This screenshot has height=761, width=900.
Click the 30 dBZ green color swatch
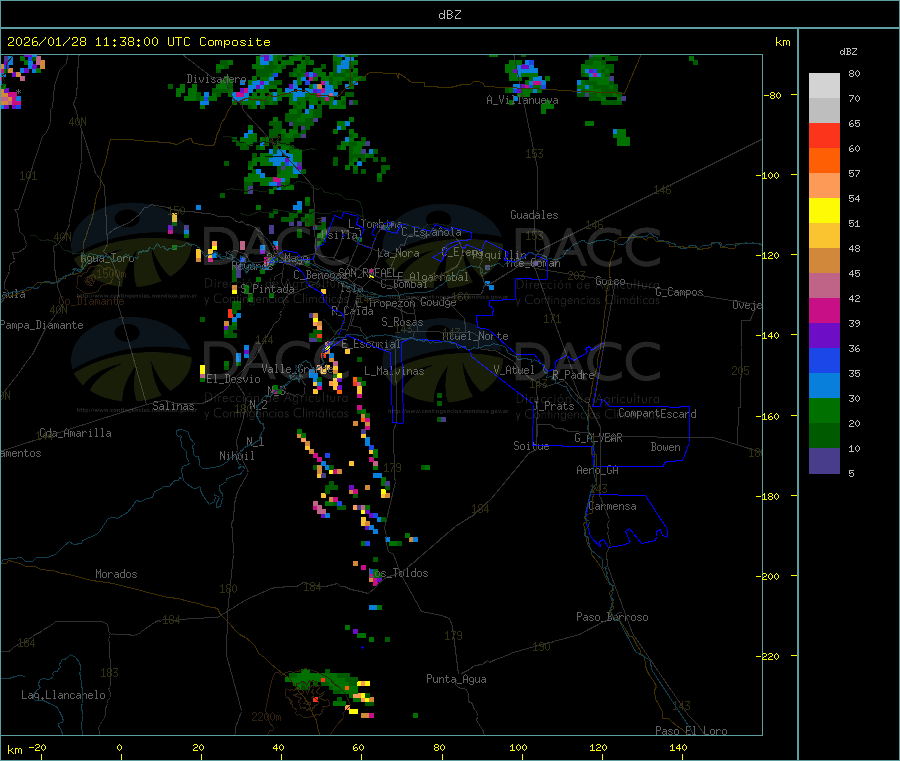[824, 410]
